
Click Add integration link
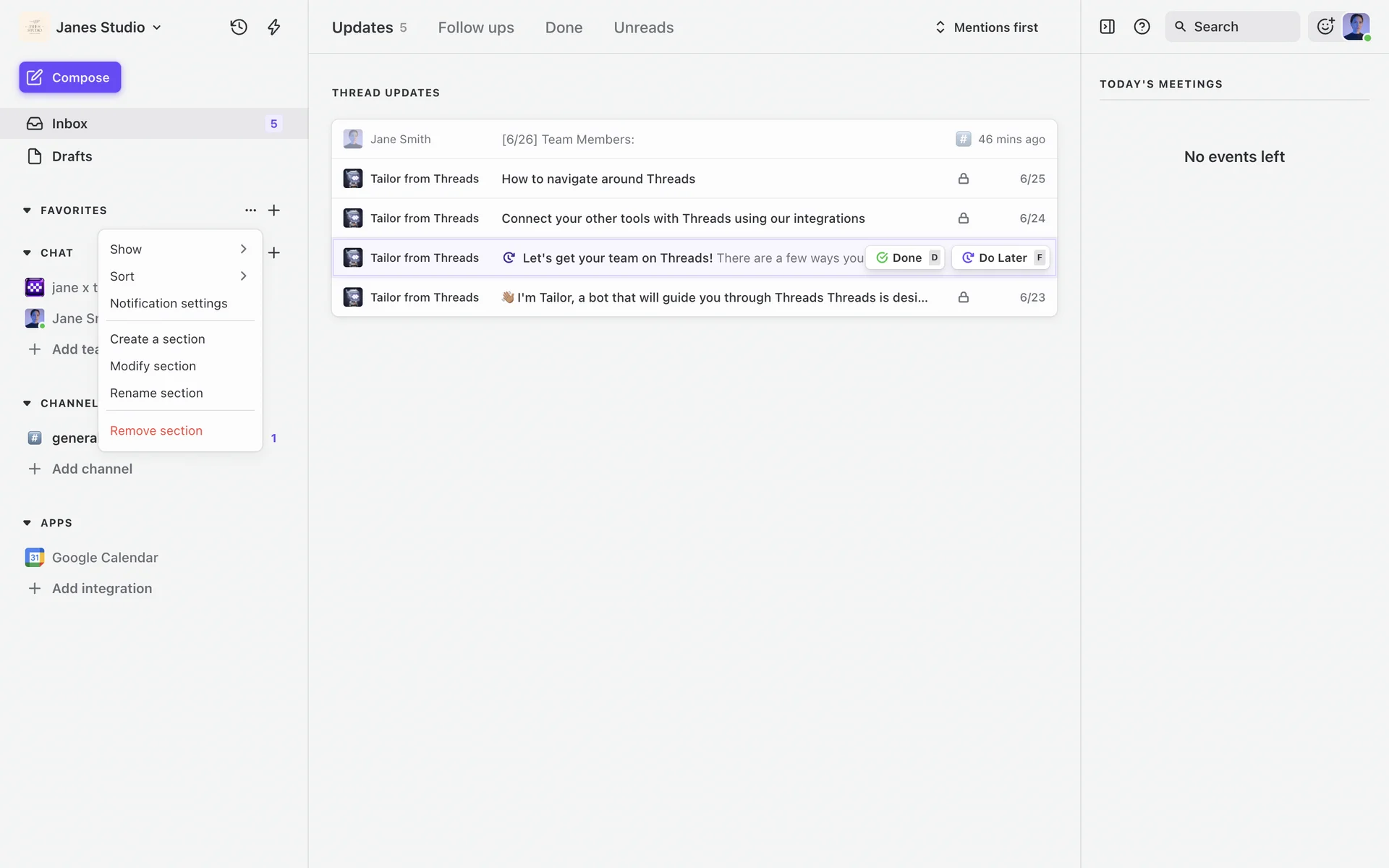[102, 589]
